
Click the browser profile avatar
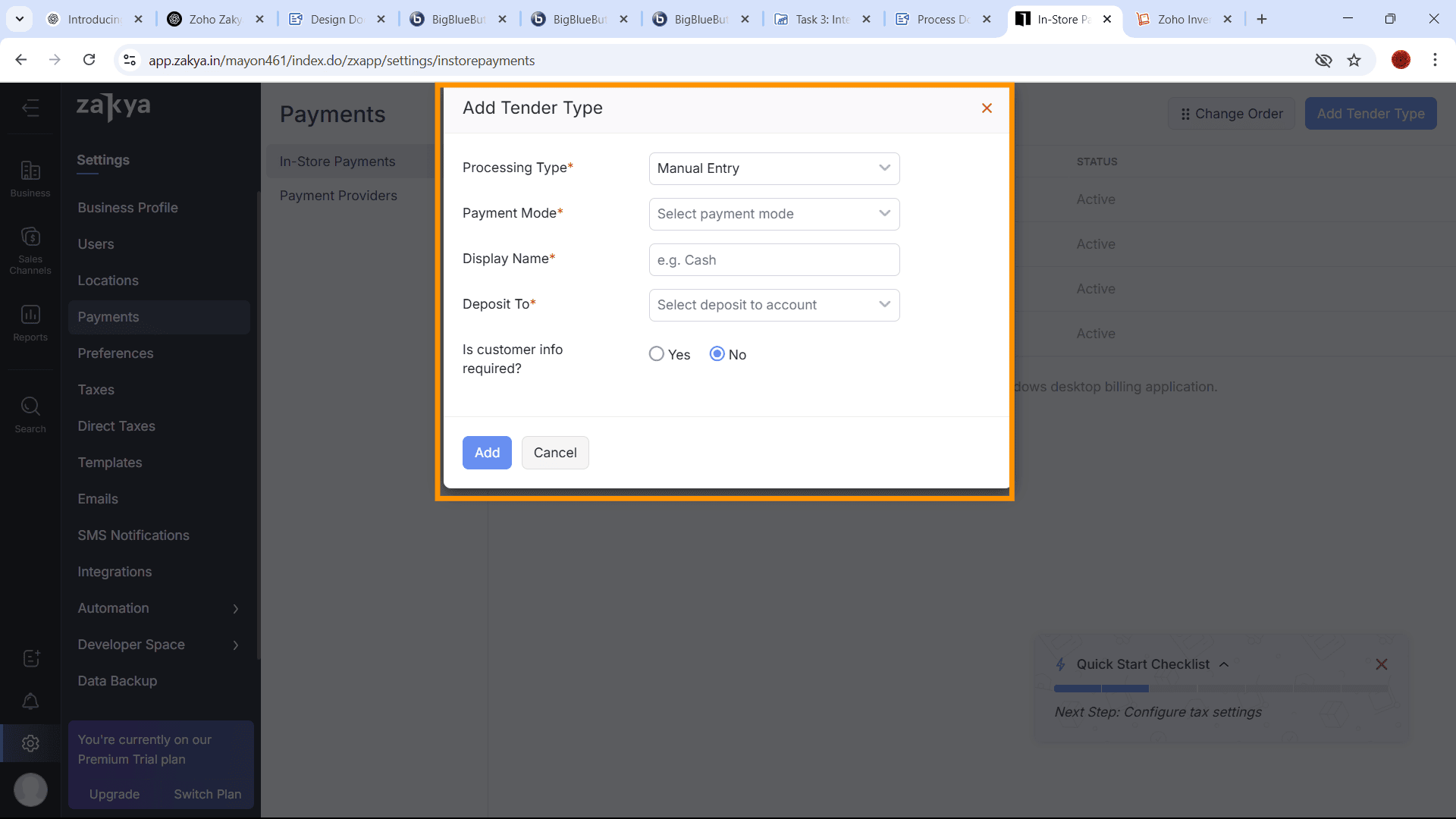click(1401, 60)
